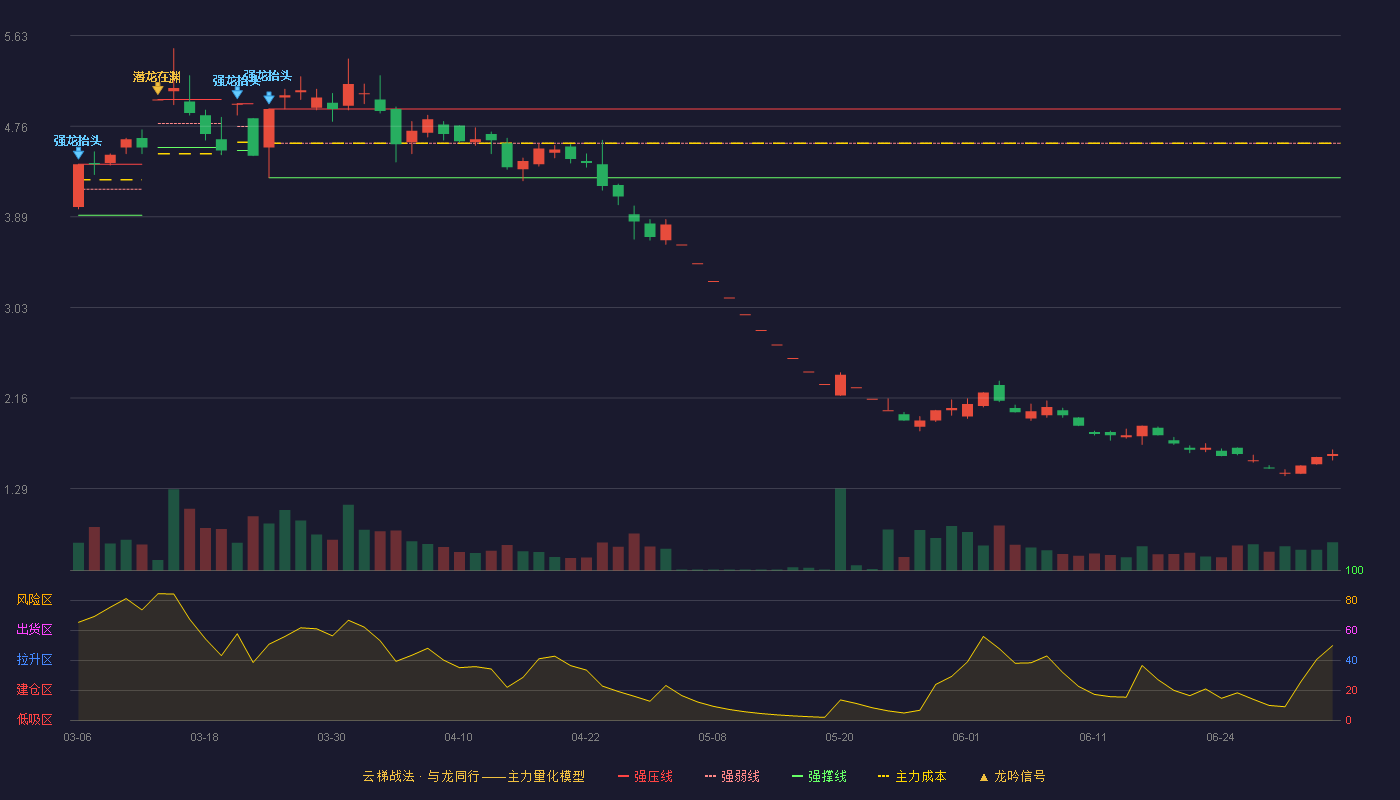The image size is (1400, 800).
Task: Click the 拉升区 zone label
Action: pos(34,660)
